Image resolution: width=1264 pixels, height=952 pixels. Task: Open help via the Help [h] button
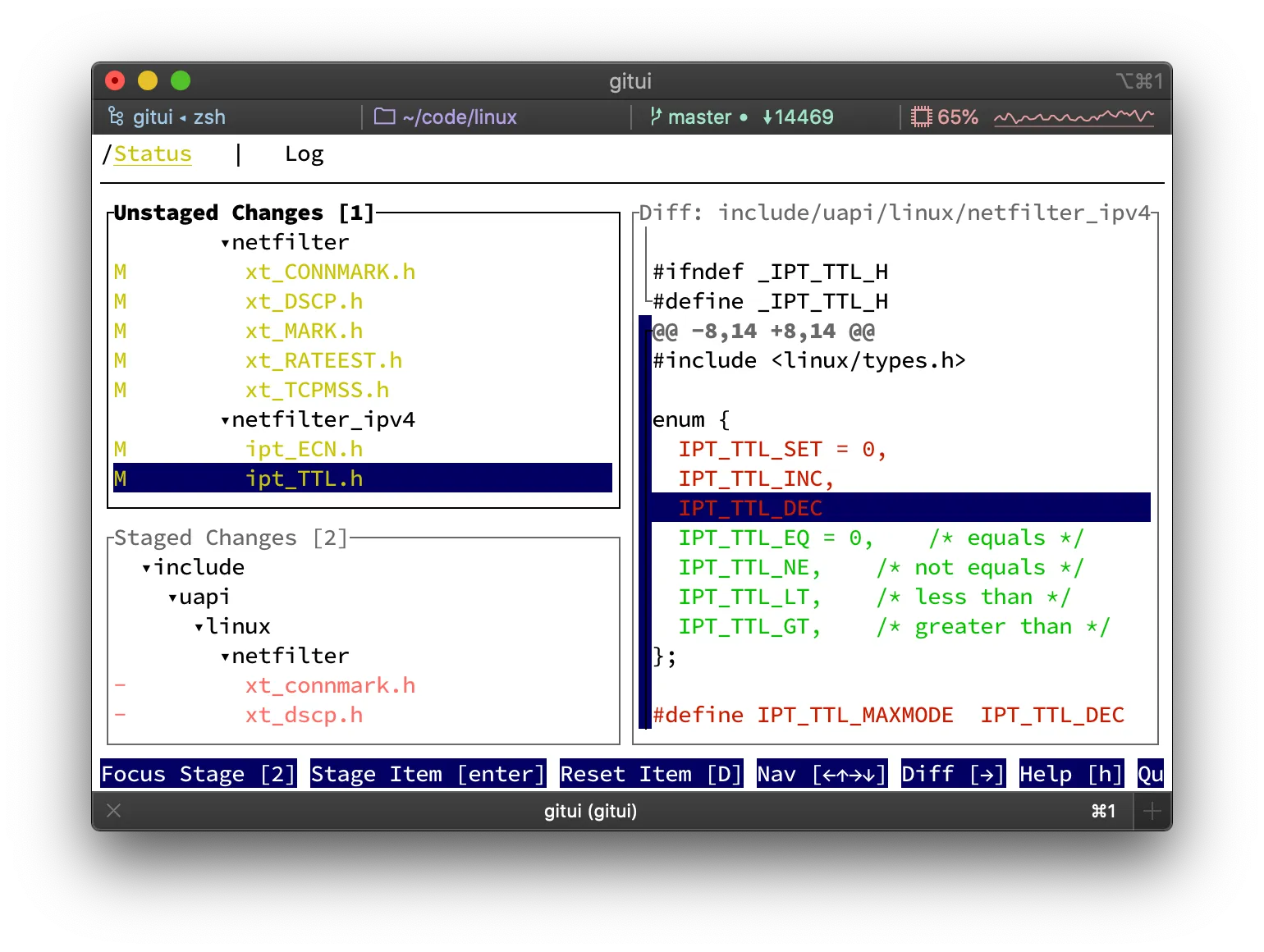[x=1070, y=773]
